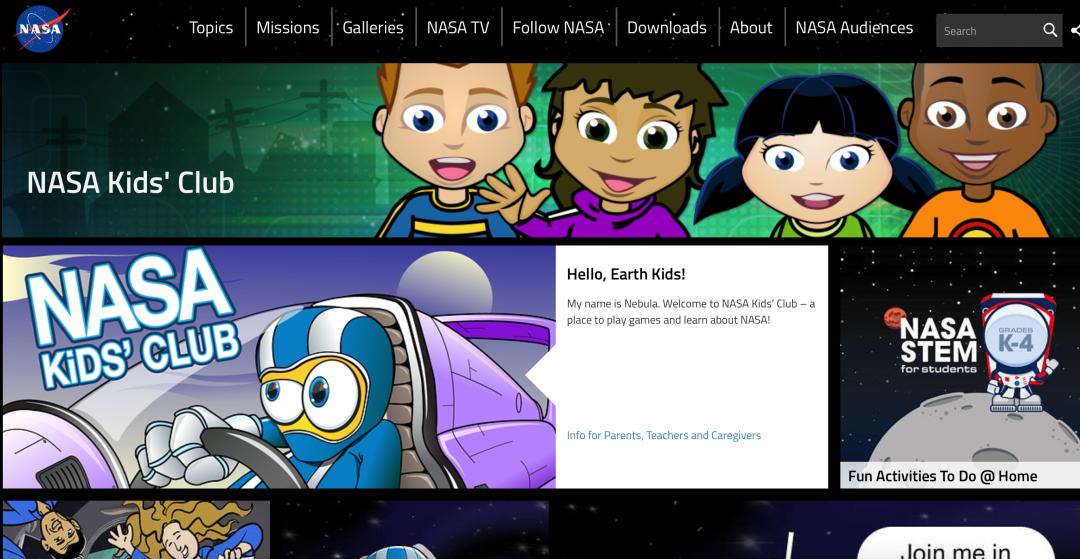Click the 'My name is Nebula' welcome text
The height and width of the screenshot is (559, 1080).
point(691,312)
